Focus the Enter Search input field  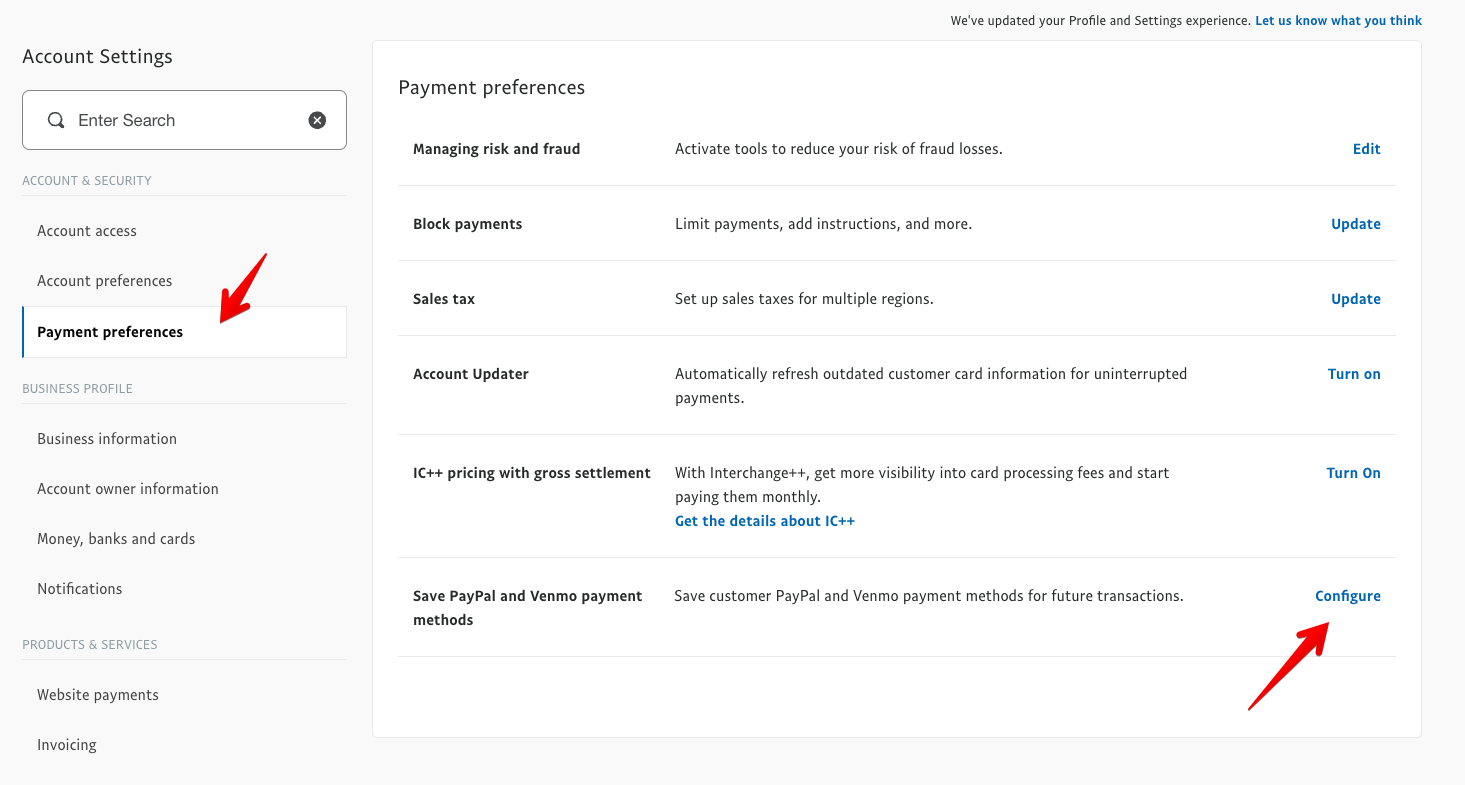coord(185,120)
